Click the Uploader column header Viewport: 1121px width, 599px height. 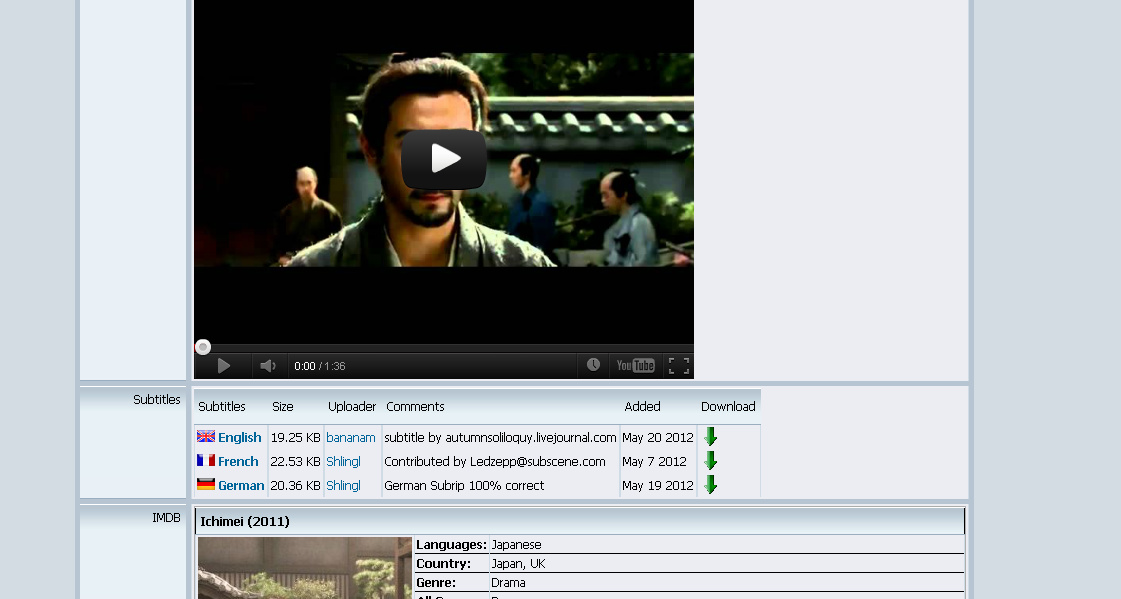pos(352,407)
